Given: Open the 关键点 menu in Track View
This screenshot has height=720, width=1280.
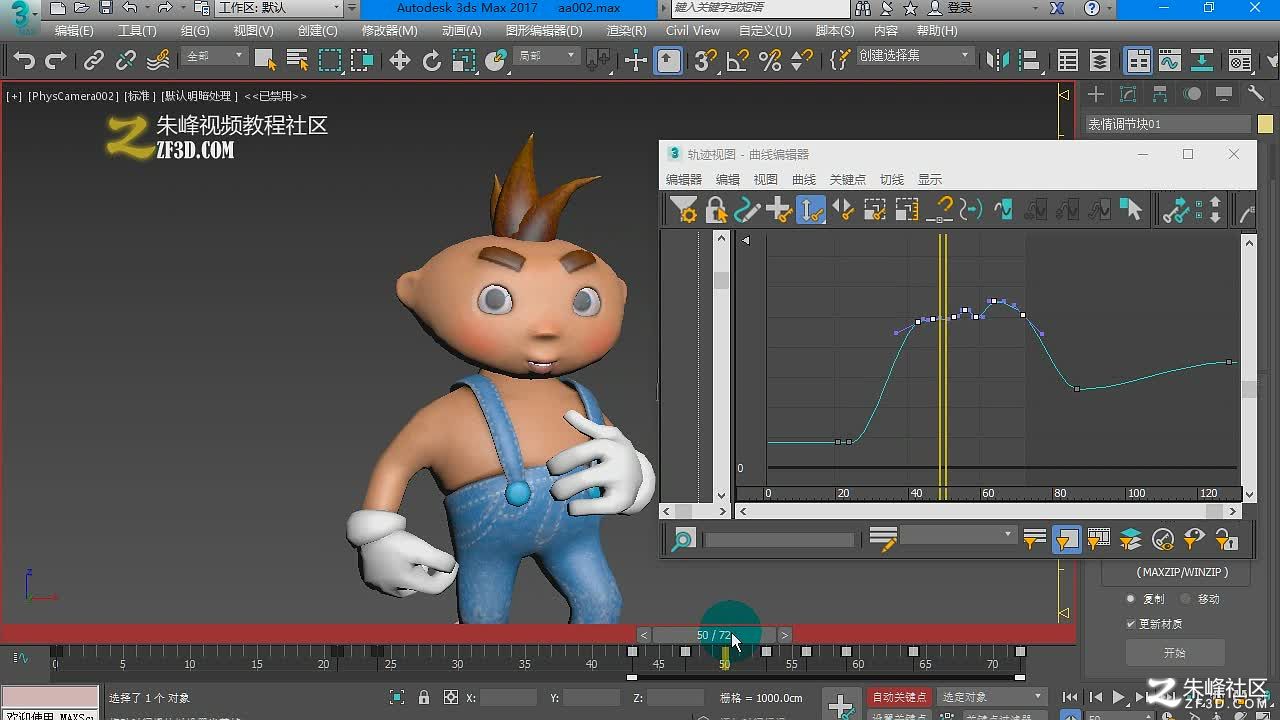Looking at the screenshot, I should [x=848, y=180].
